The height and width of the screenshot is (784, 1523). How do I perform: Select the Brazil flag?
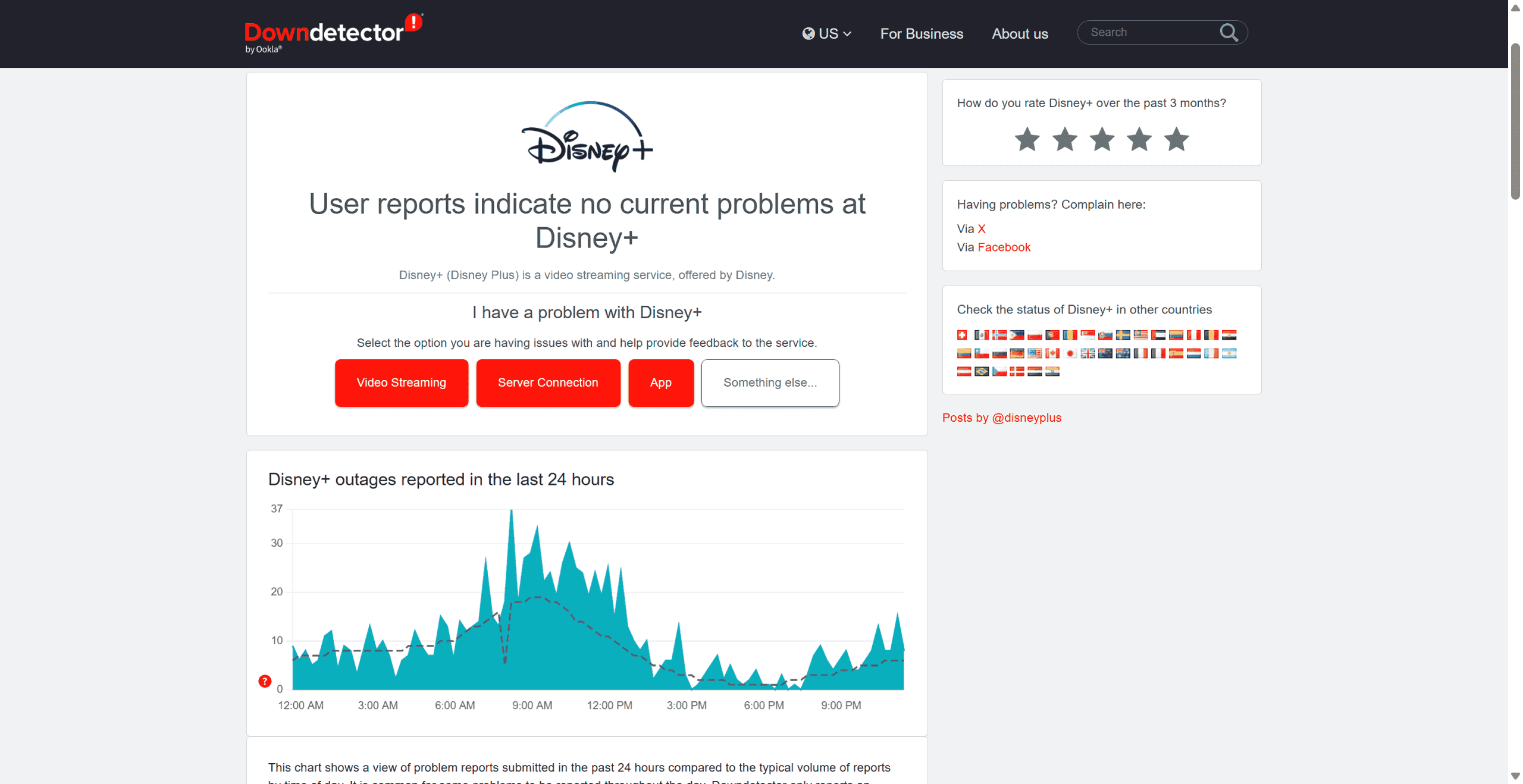982,371
